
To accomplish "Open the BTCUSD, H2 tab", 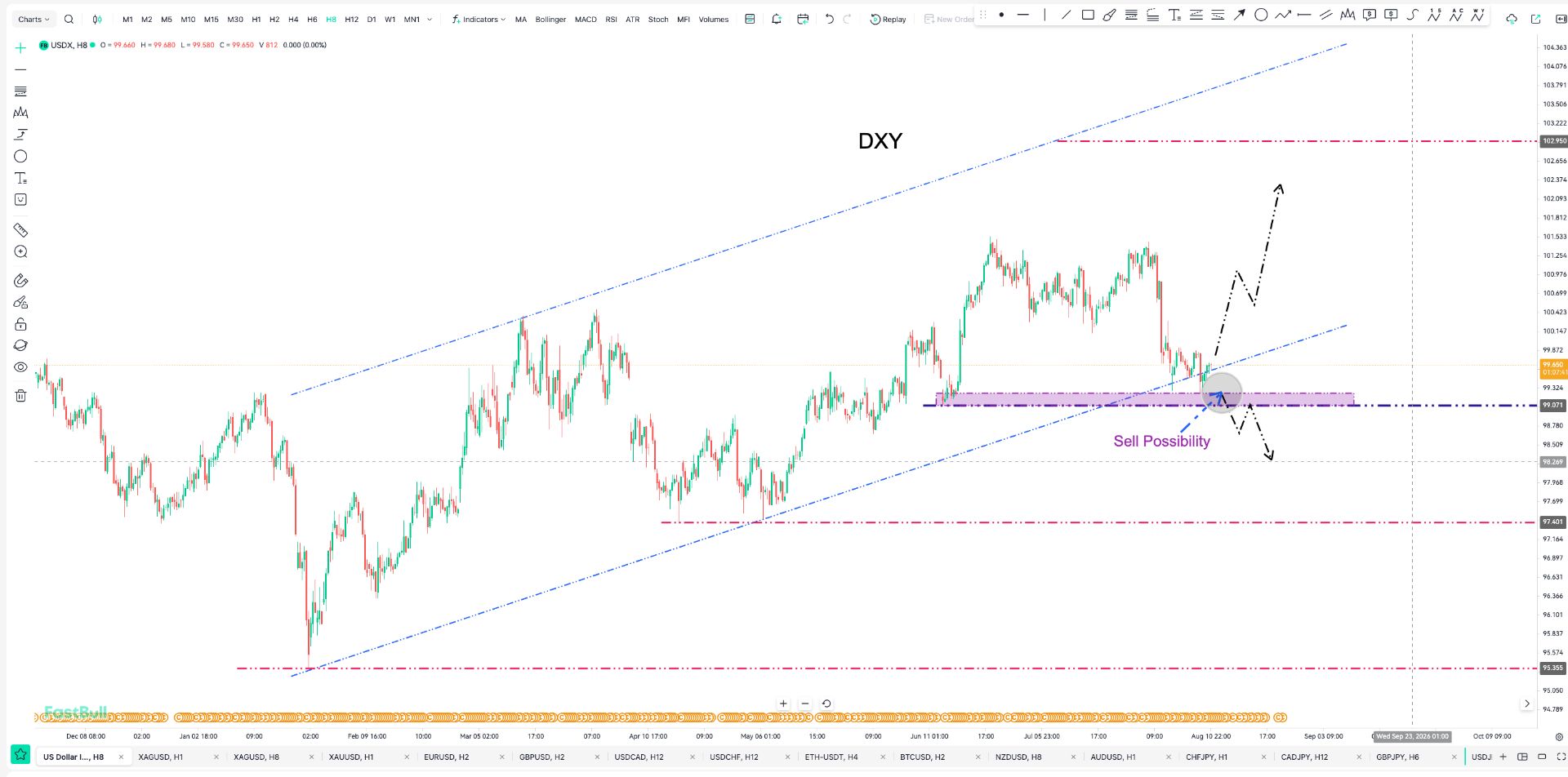I will coord(923,757).
